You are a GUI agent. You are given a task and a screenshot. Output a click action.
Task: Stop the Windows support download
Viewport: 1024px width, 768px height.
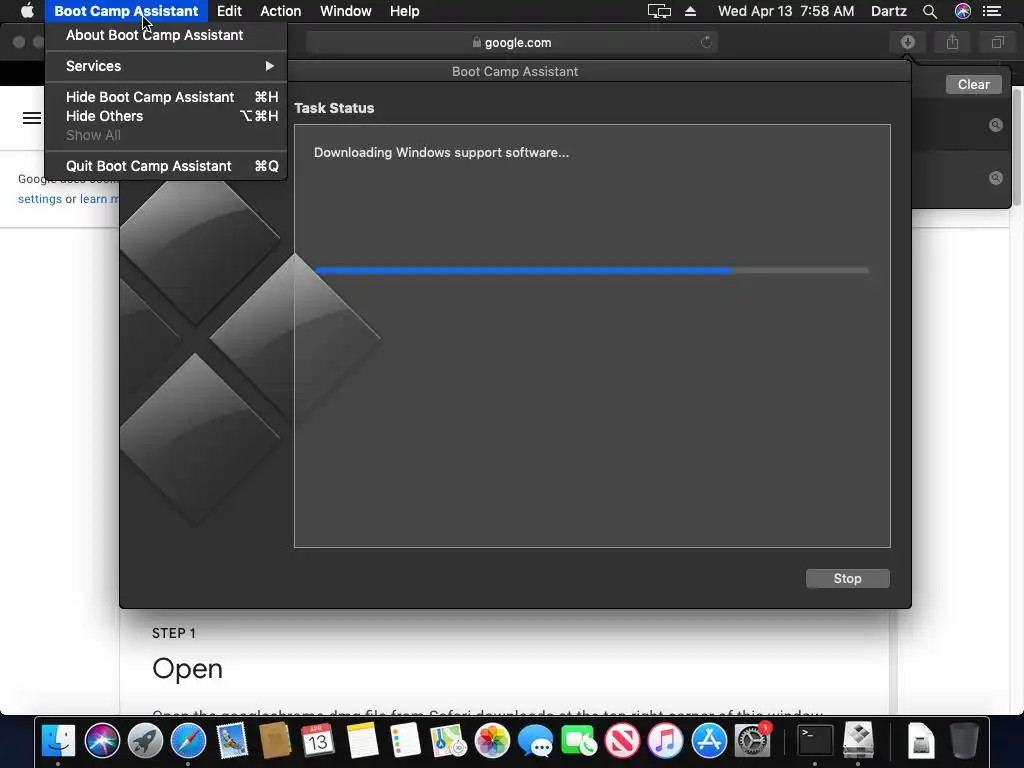click(x=847, y=579)
